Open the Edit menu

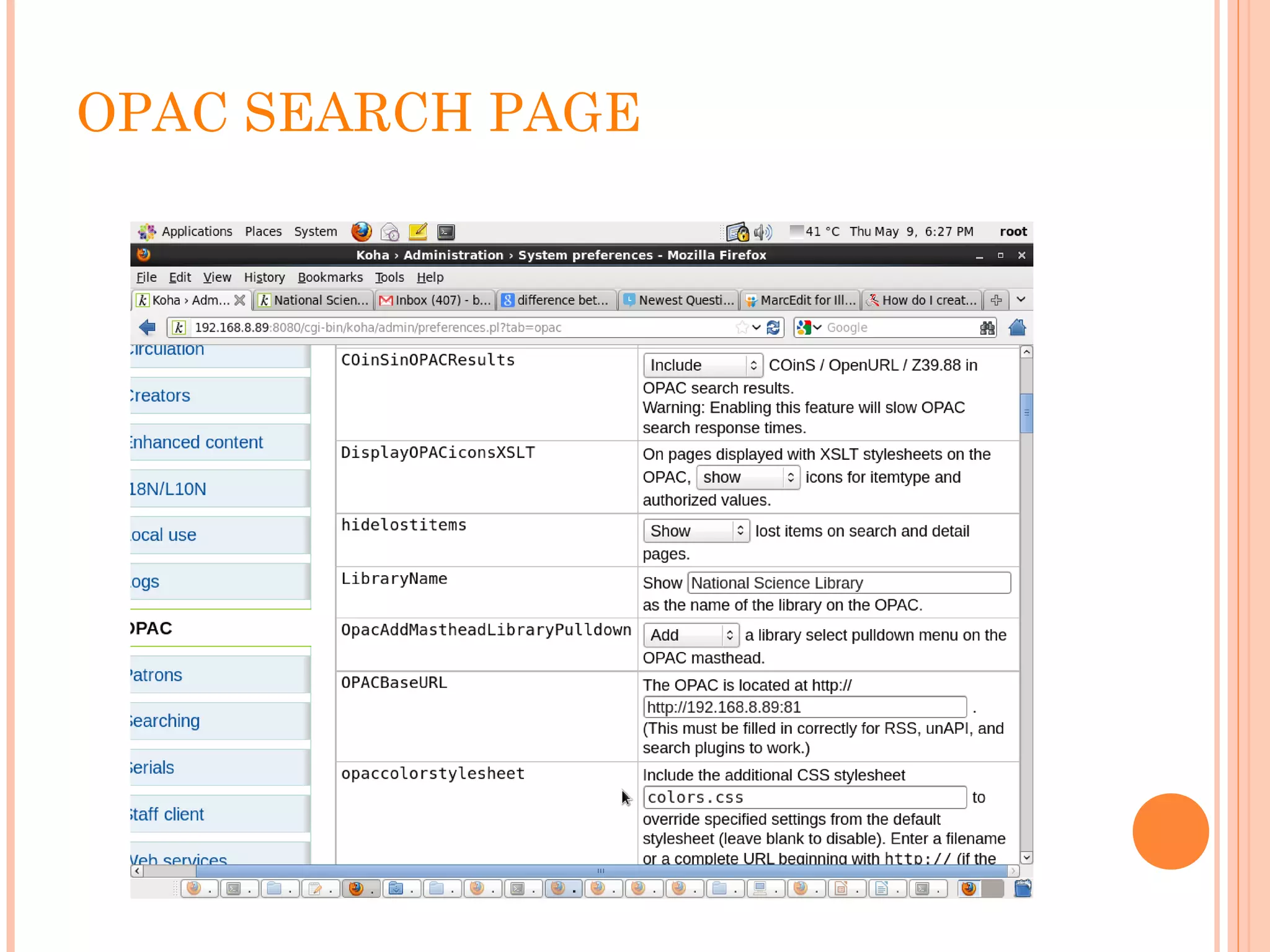[x=180, y=277]
